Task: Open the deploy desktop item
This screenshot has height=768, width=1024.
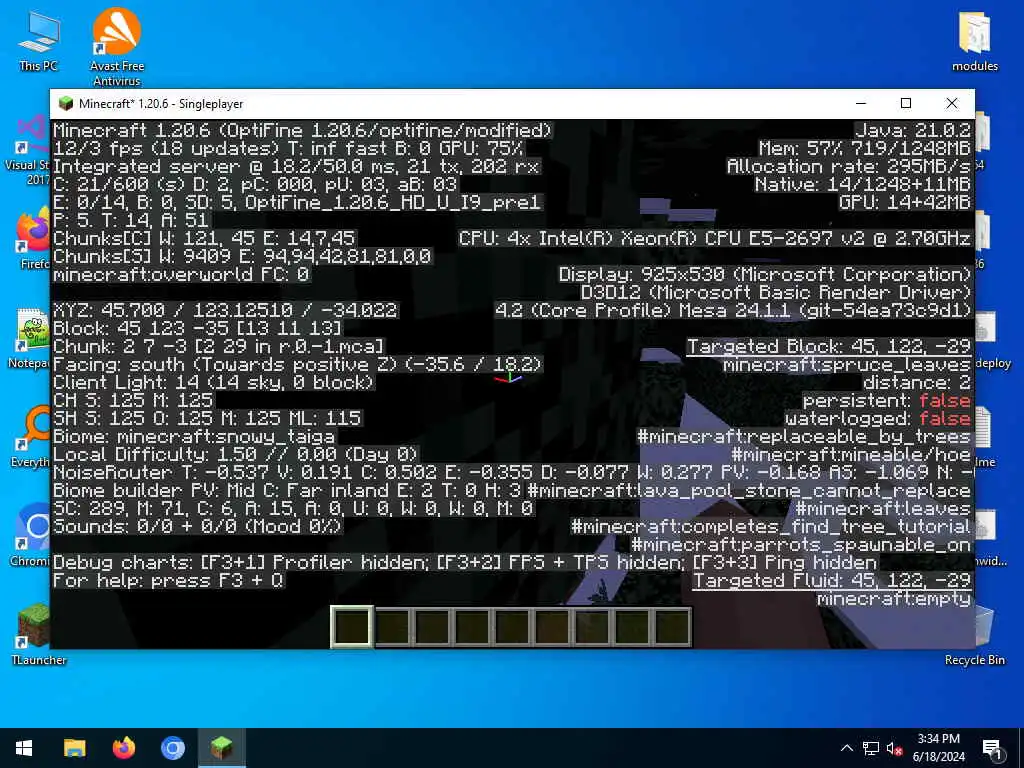Action: (x=991, y=338)
